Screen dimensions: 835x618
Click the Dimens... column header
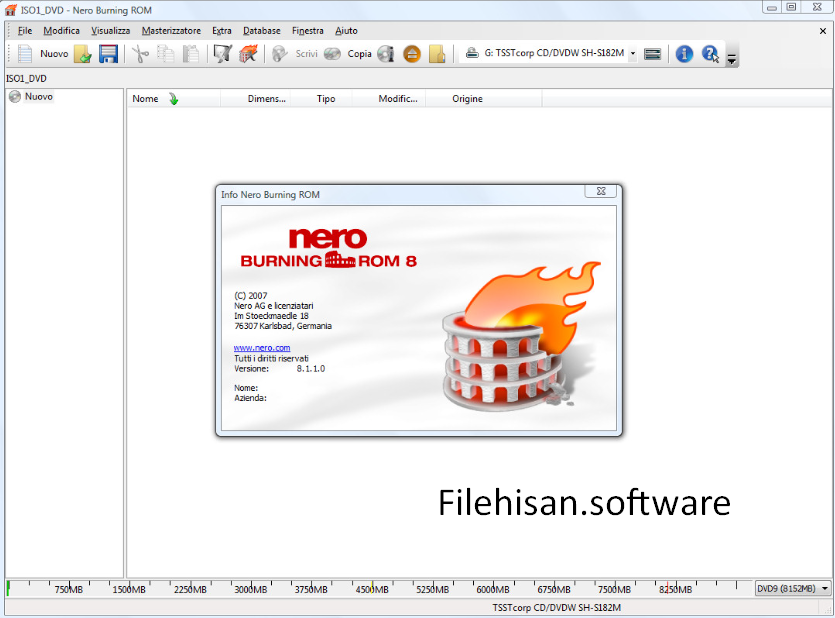coord(266,99)
